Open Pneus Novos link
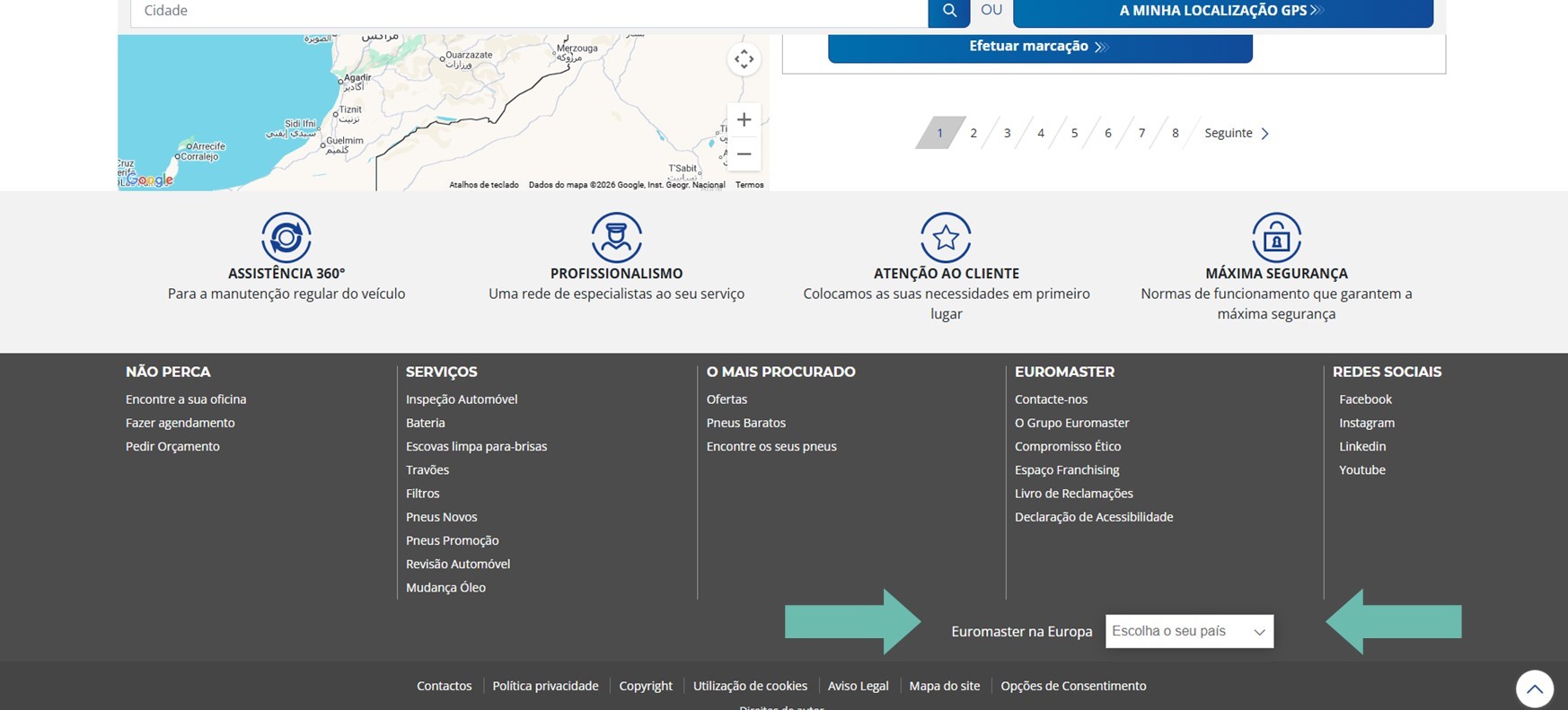 point(442,517)
